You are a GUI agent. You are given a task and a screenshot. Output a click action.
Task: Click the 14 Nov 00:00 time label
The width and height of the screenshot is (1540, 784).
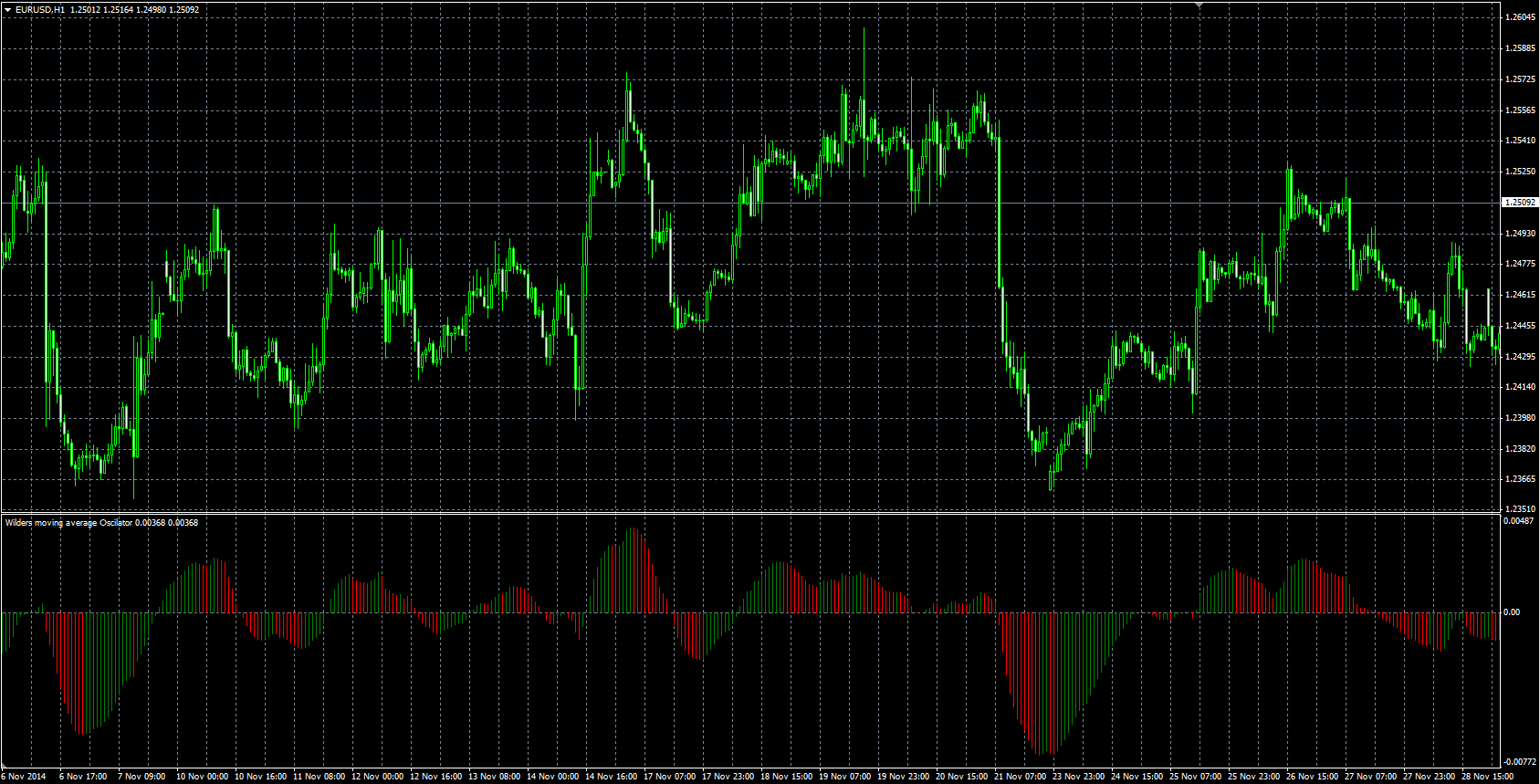553,777
